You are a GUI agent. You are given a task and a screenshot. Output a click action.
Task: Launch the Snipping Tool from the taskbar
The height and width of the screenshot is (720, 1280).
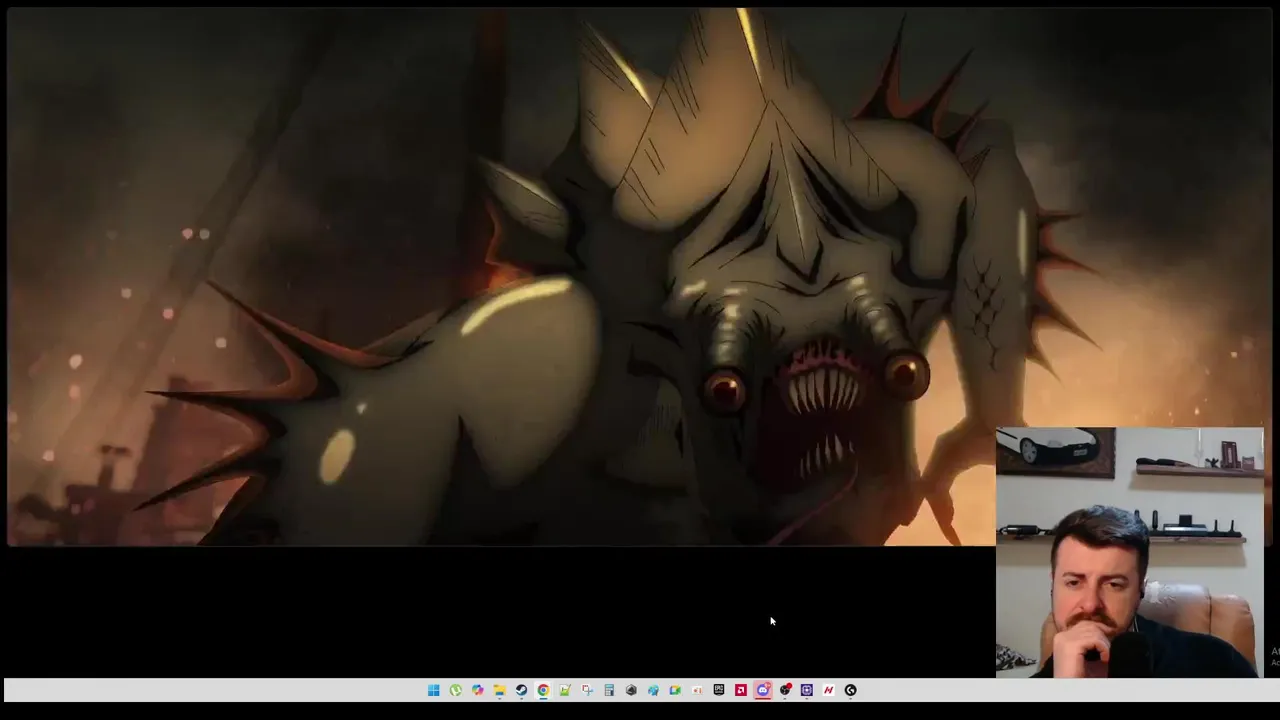tap(587, 690)
